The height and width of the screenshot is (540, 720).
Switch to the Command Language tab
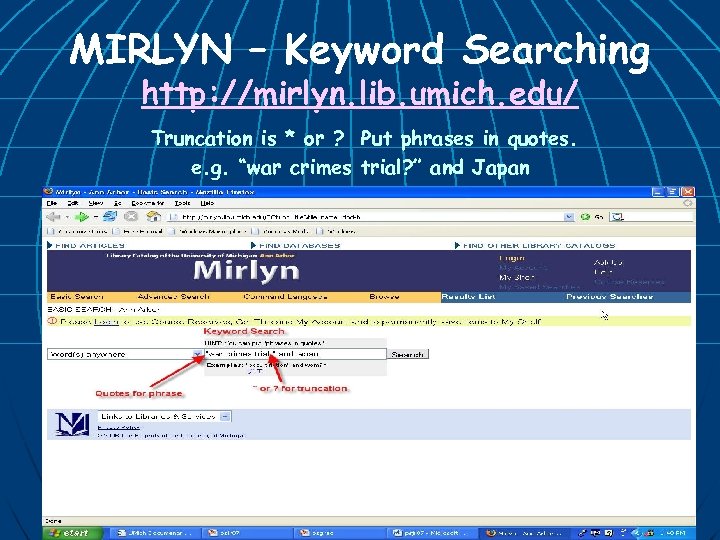[x=285, y=297]
